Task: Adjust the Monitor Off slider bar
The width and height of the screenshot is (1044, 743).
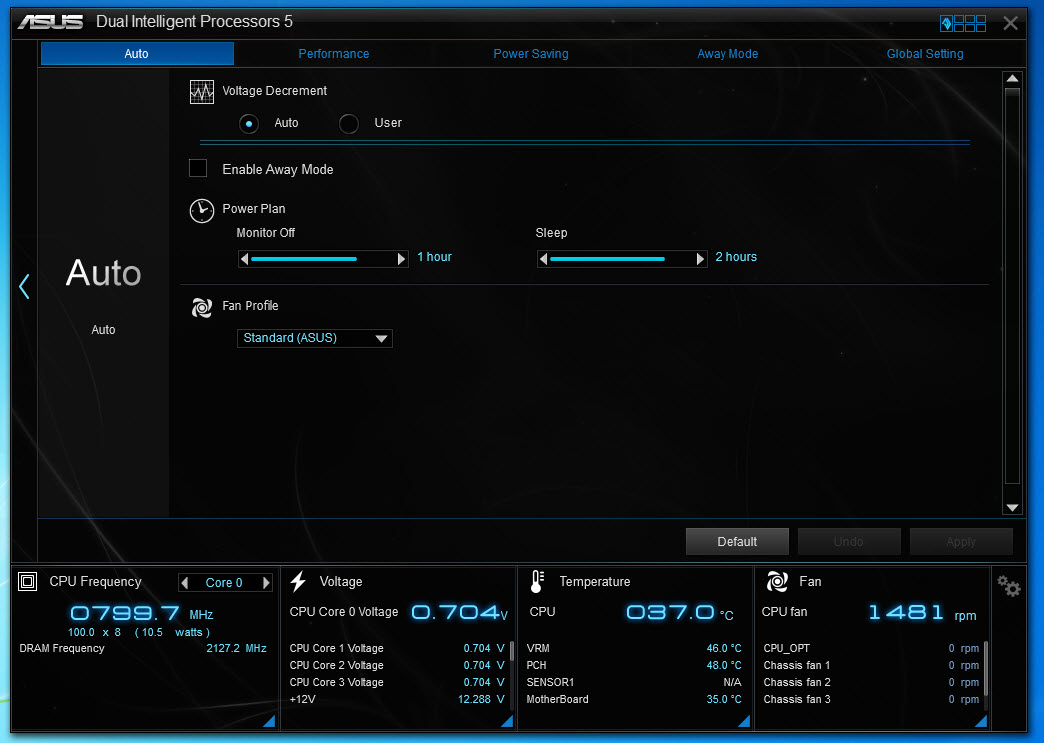Action: point(323,259)
